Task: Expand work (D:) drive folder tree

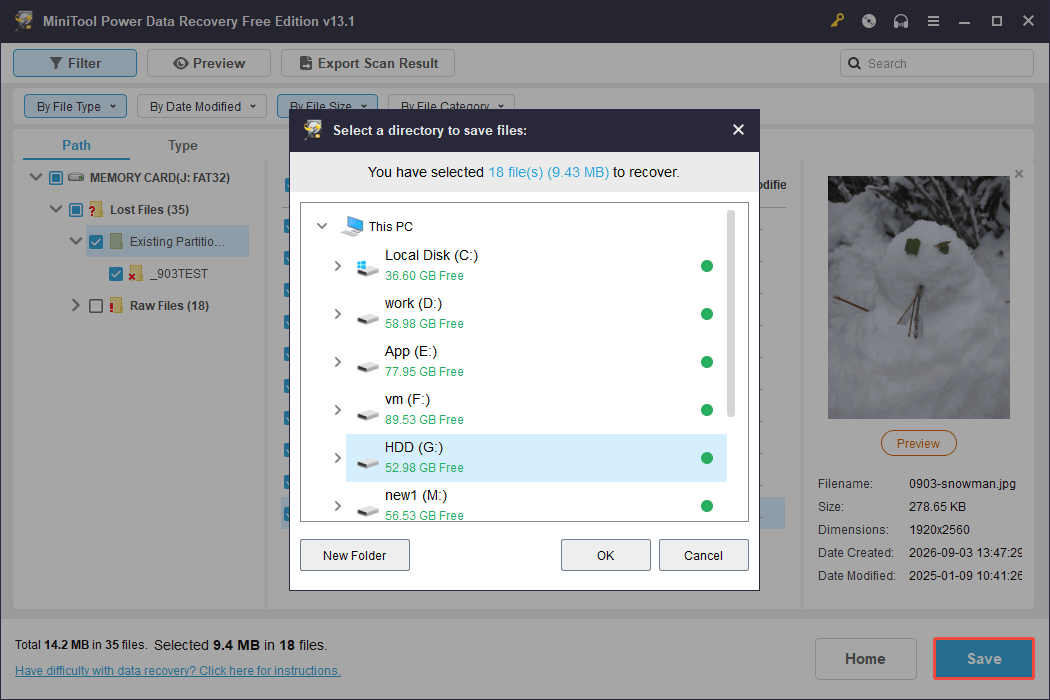Action: (x=338, y=314)
